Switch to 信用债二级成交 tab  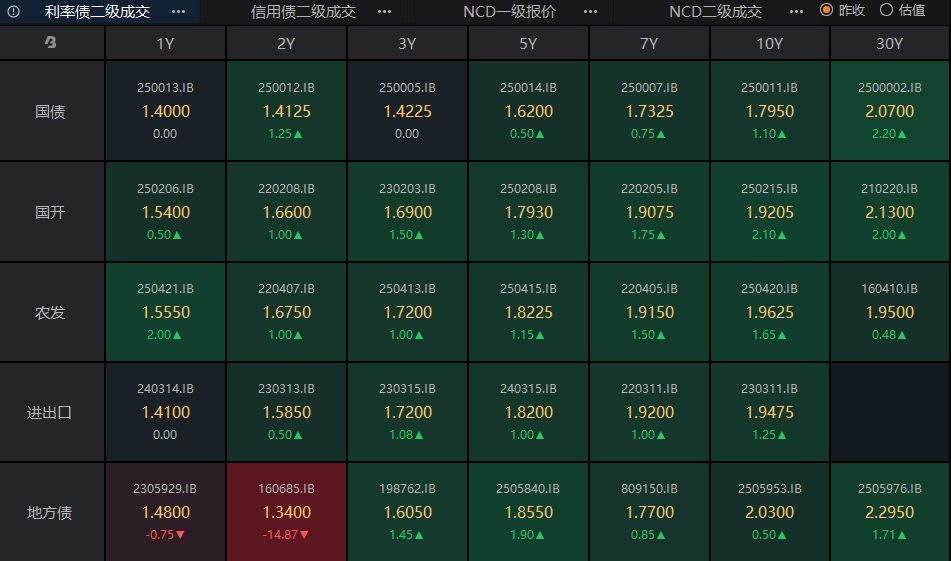click(303, 12)
